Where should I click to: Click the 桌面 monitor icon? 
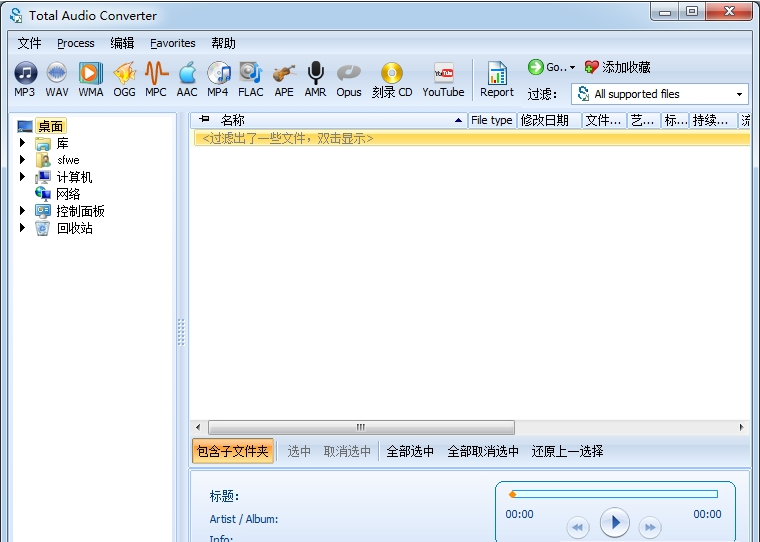(x=25, y=127)
